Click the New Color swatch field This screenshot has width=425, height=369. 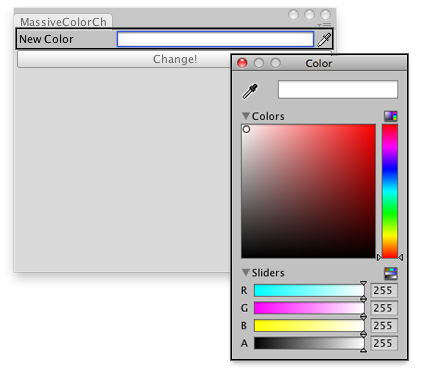pos(215,39)
